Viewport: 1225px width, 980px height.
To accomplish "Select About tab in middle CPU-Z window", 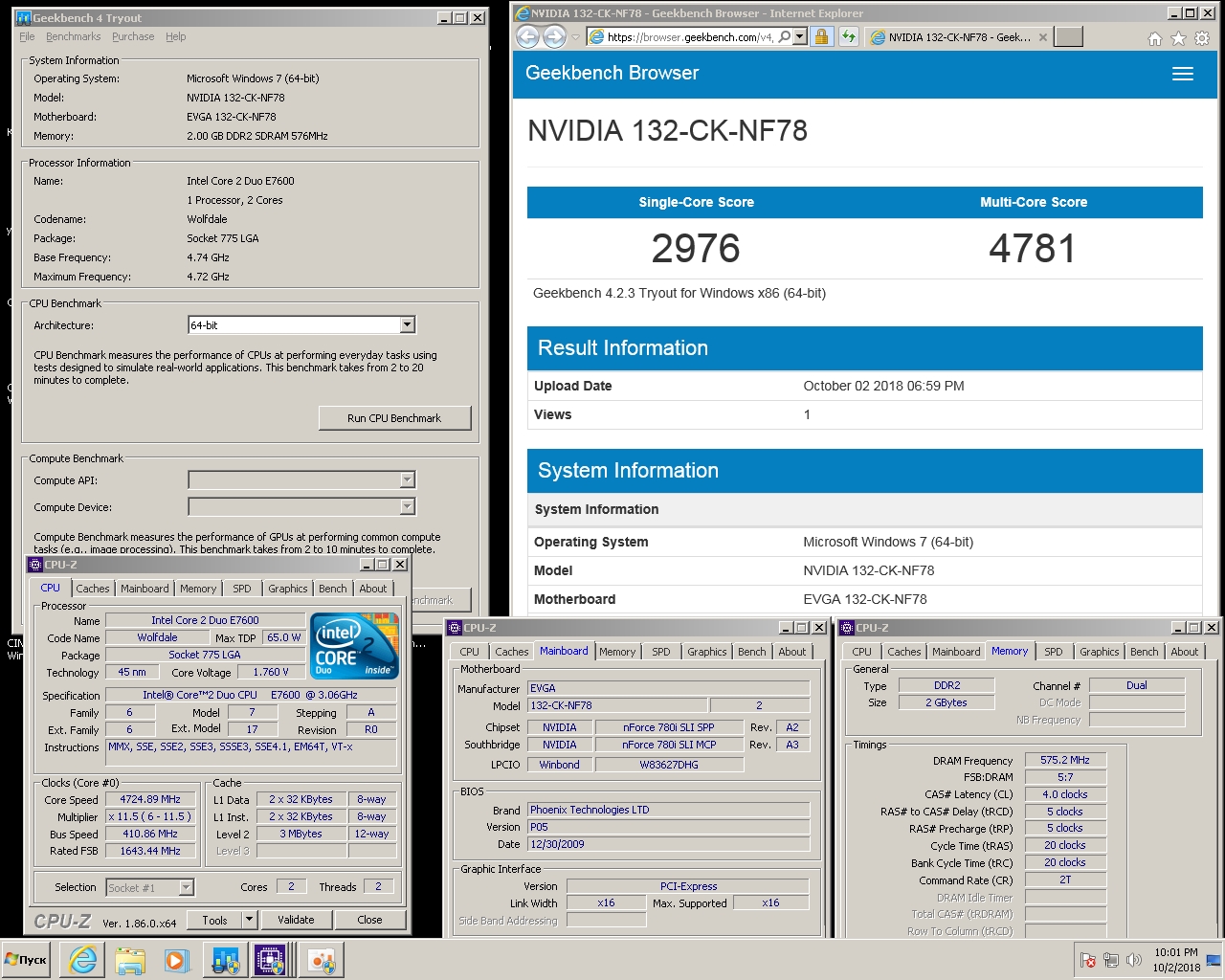I will (x=792, y=652).
